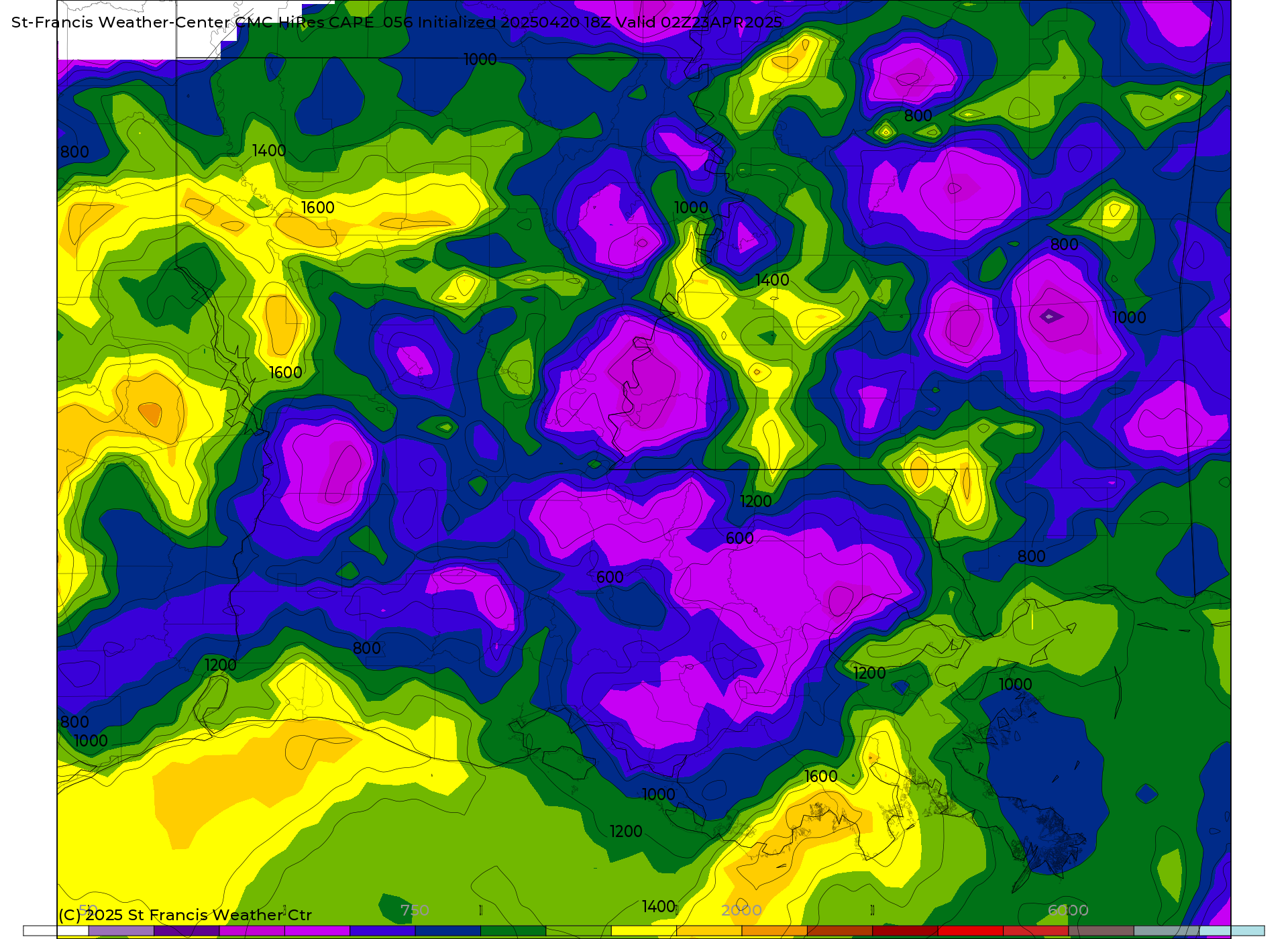Click the "(C) 2025 St Francis Weather Ctr" copyright text

[185, 915]
